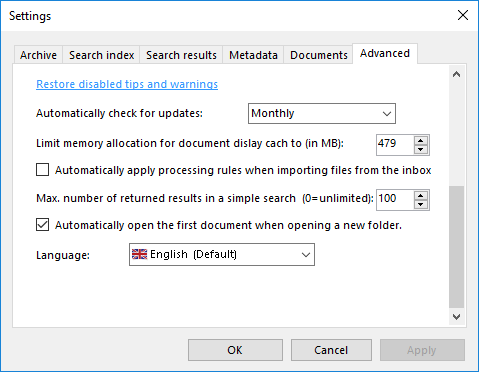Switch to the Archive tab
Viewport: 479px width, 372px height.
(38, 55)
